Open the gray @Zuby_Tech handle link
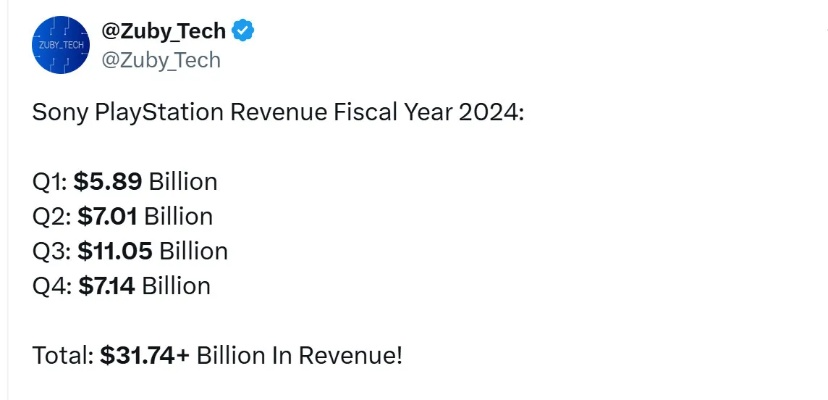 [x=161, y=60]
